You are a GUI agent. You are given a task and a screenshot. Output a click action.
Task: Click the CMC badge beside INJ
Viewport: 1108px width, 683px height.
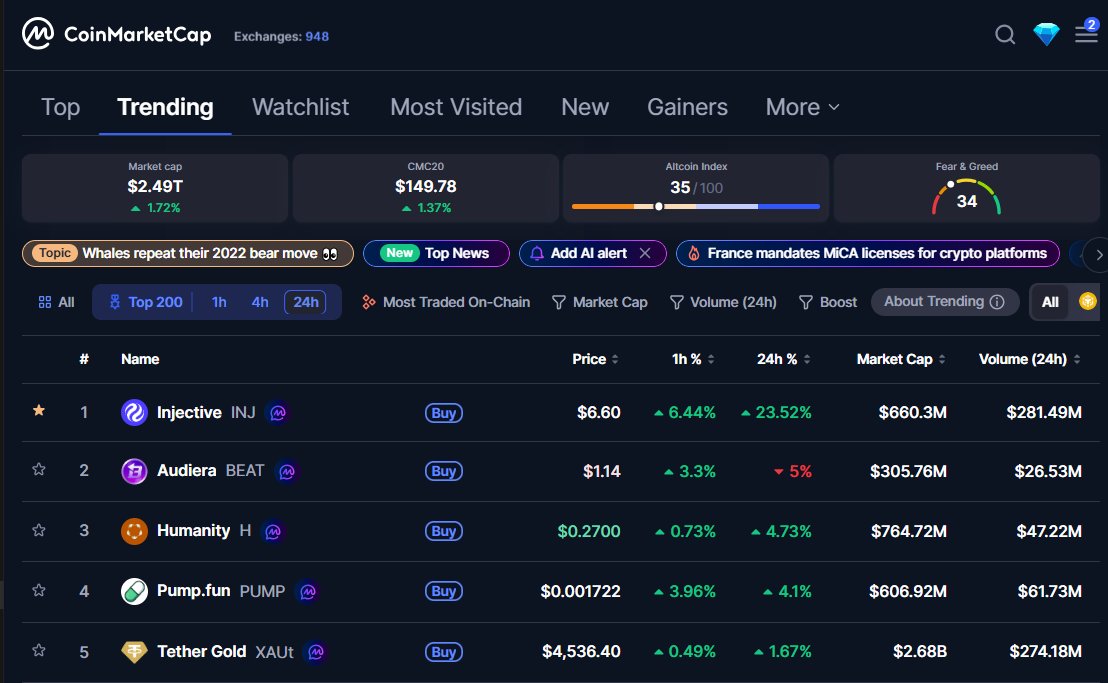(278, 412)
